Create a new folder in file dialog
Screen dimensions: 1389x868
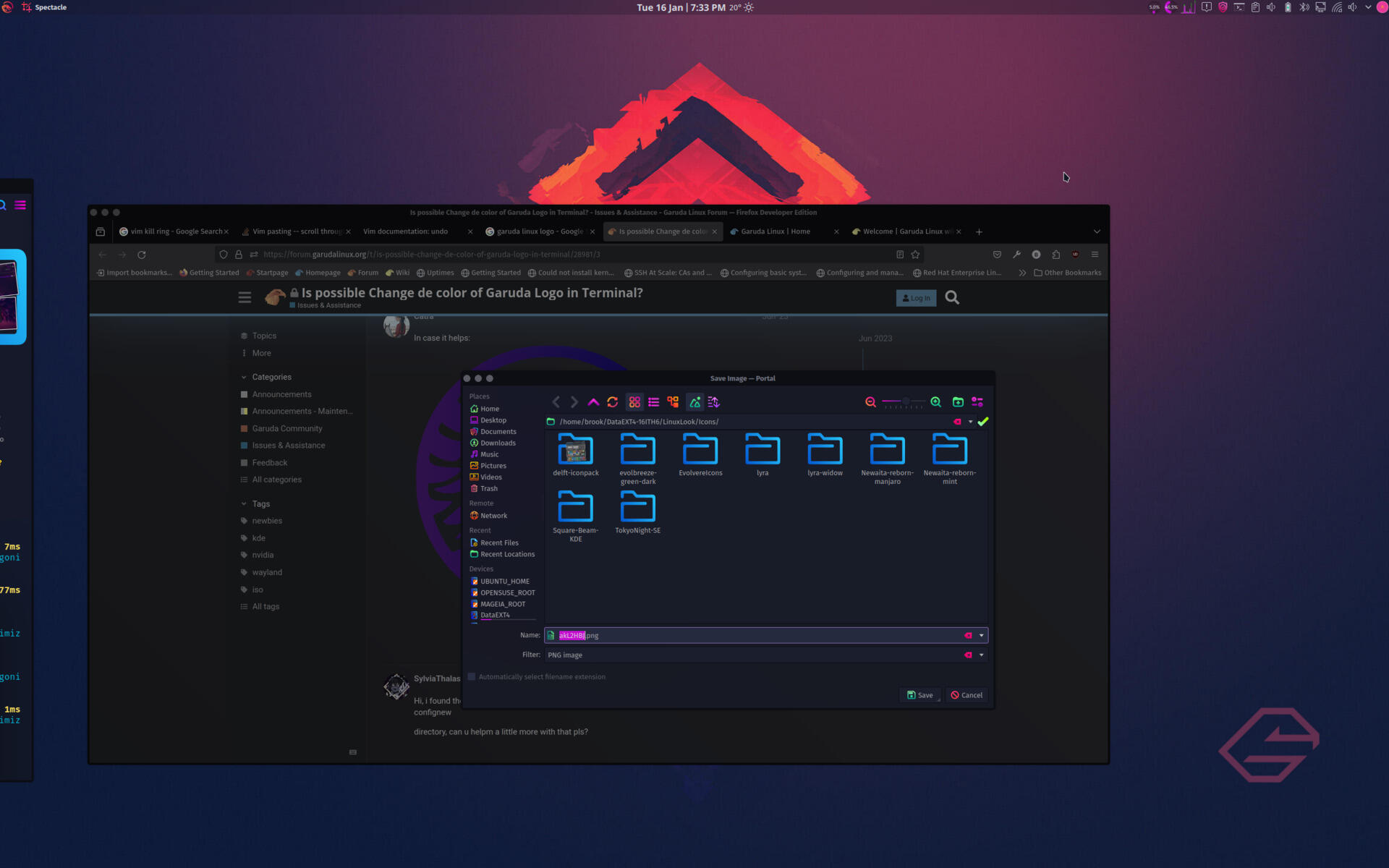pyautogui.click(x=958, y=402)
